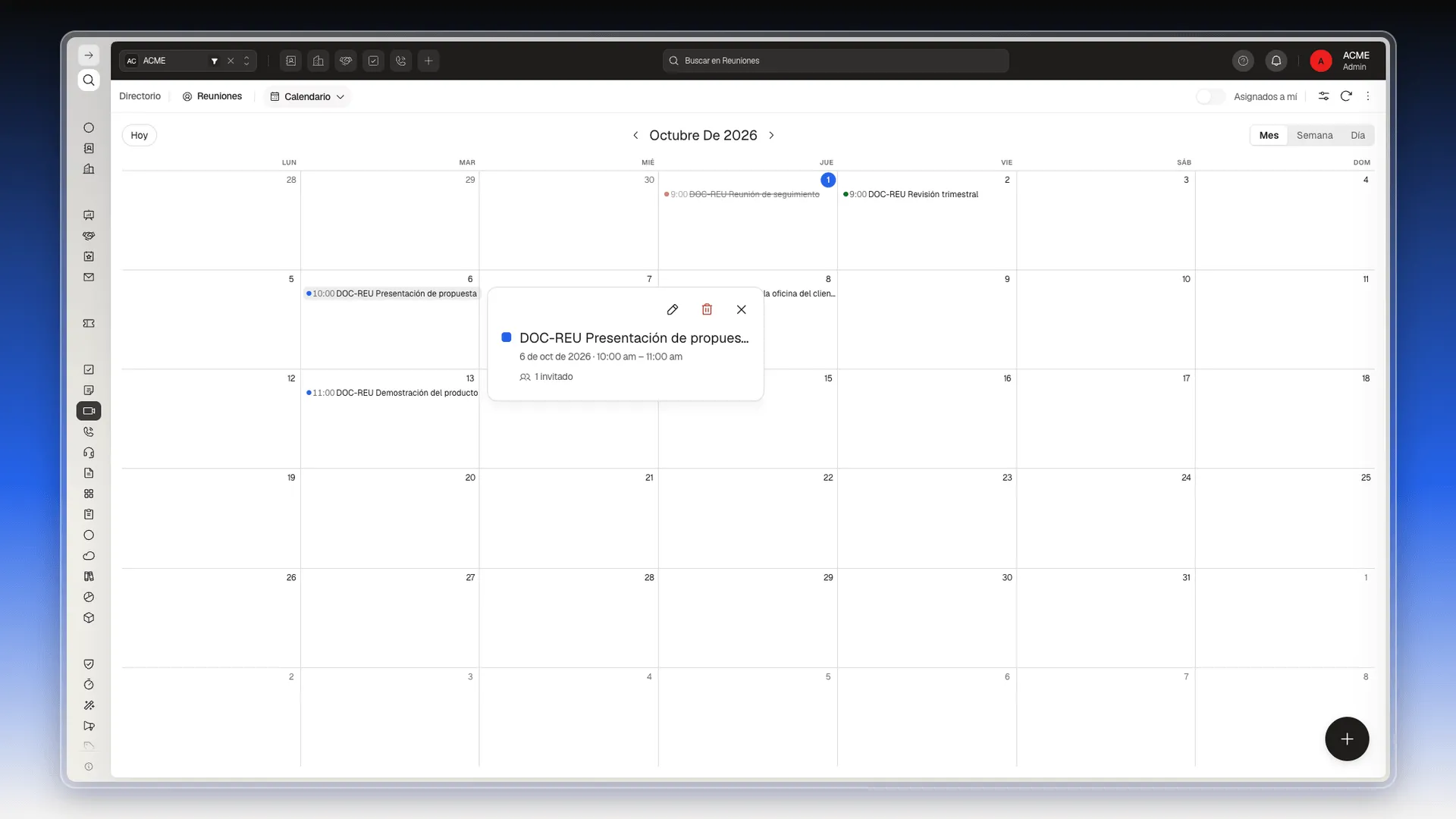Open the ACME workspace switcher arrows
The width and height of the screenshot is (1456, 819).
click(246, 61)
